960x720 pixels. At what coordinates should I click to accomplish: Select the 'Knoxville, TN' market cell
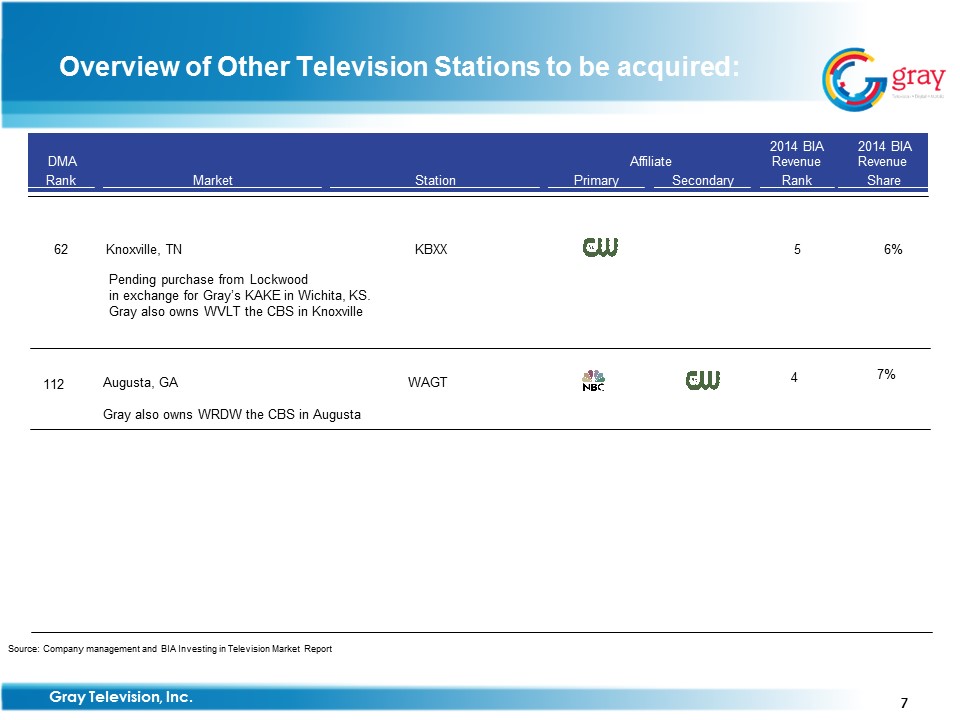click(144, 249)
